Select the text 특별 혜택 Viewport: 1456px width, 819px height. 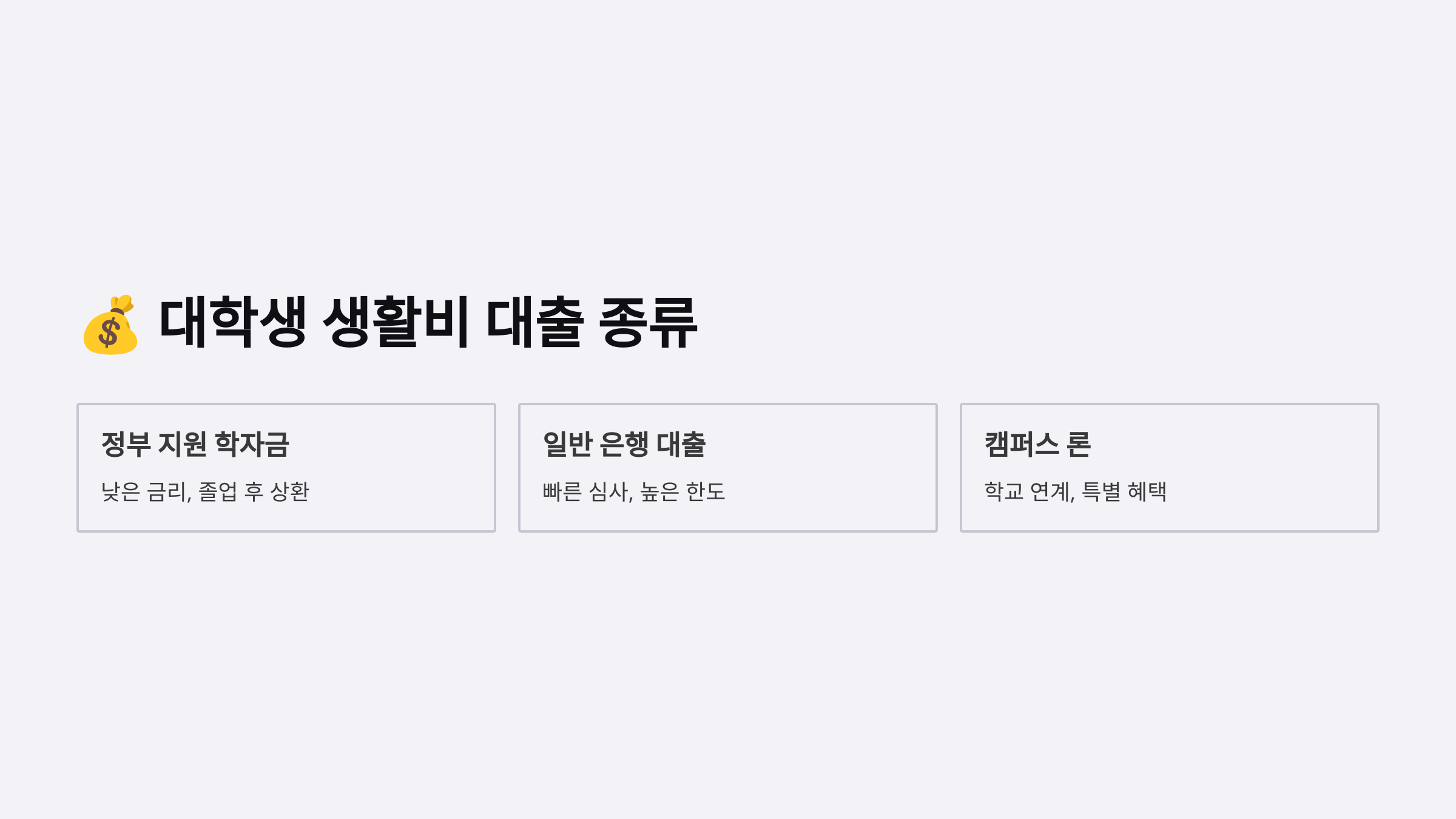(x=1125, y=491)
